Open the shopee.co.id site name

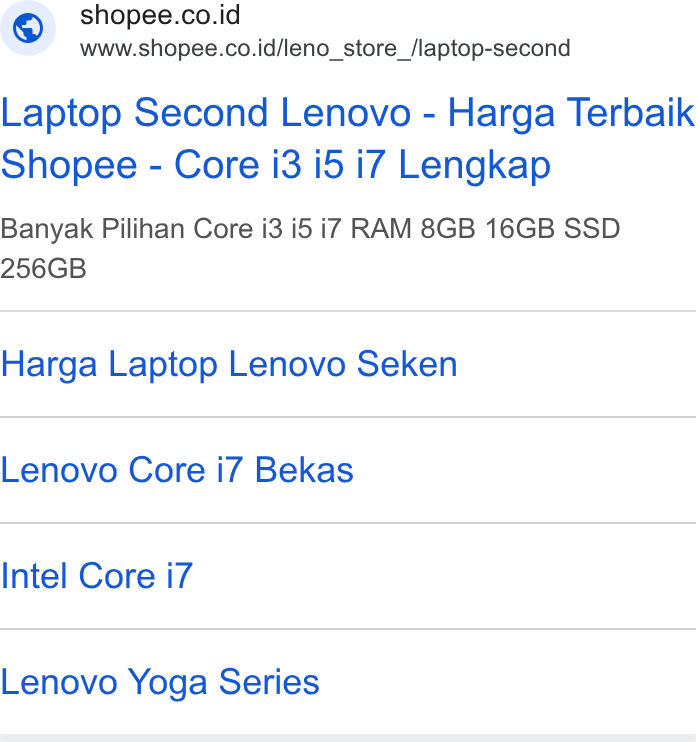click(160, 15)
